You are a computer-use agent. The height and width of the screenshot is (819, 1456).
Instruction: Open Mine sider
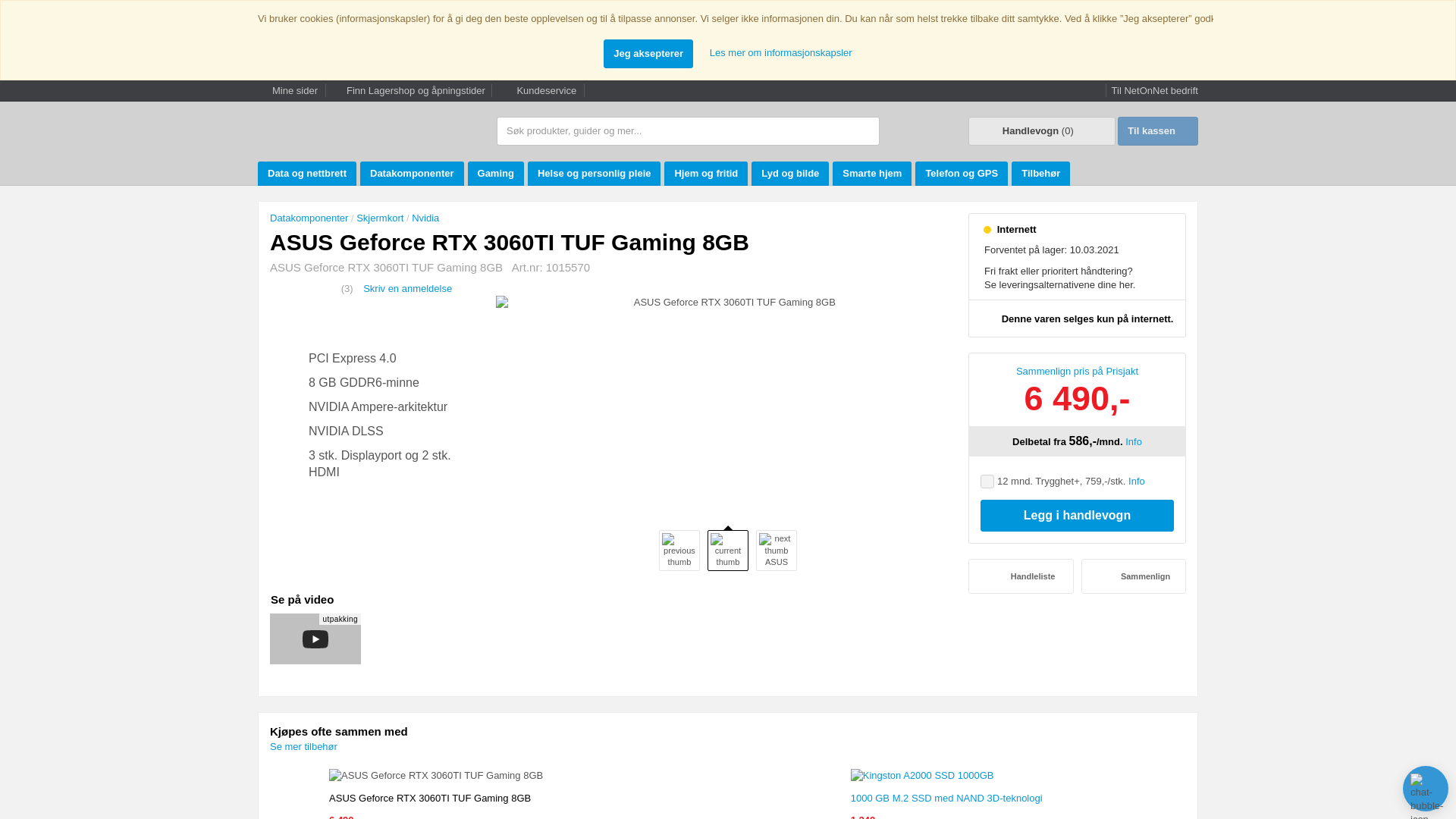(x=294, y=91)
